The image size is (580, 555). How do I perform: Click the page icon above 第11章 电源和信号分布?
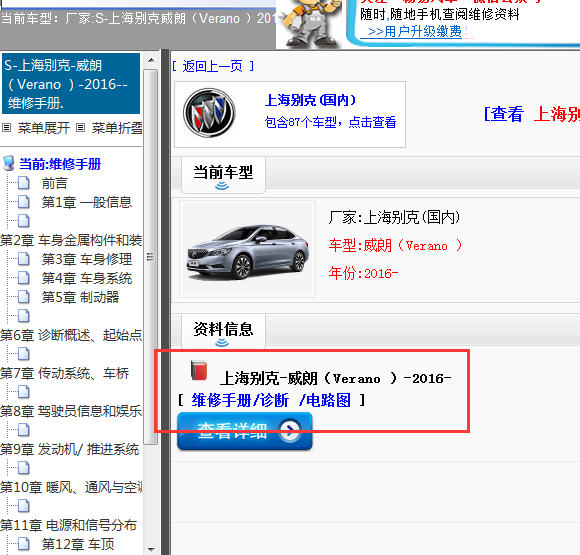(24, 506)
